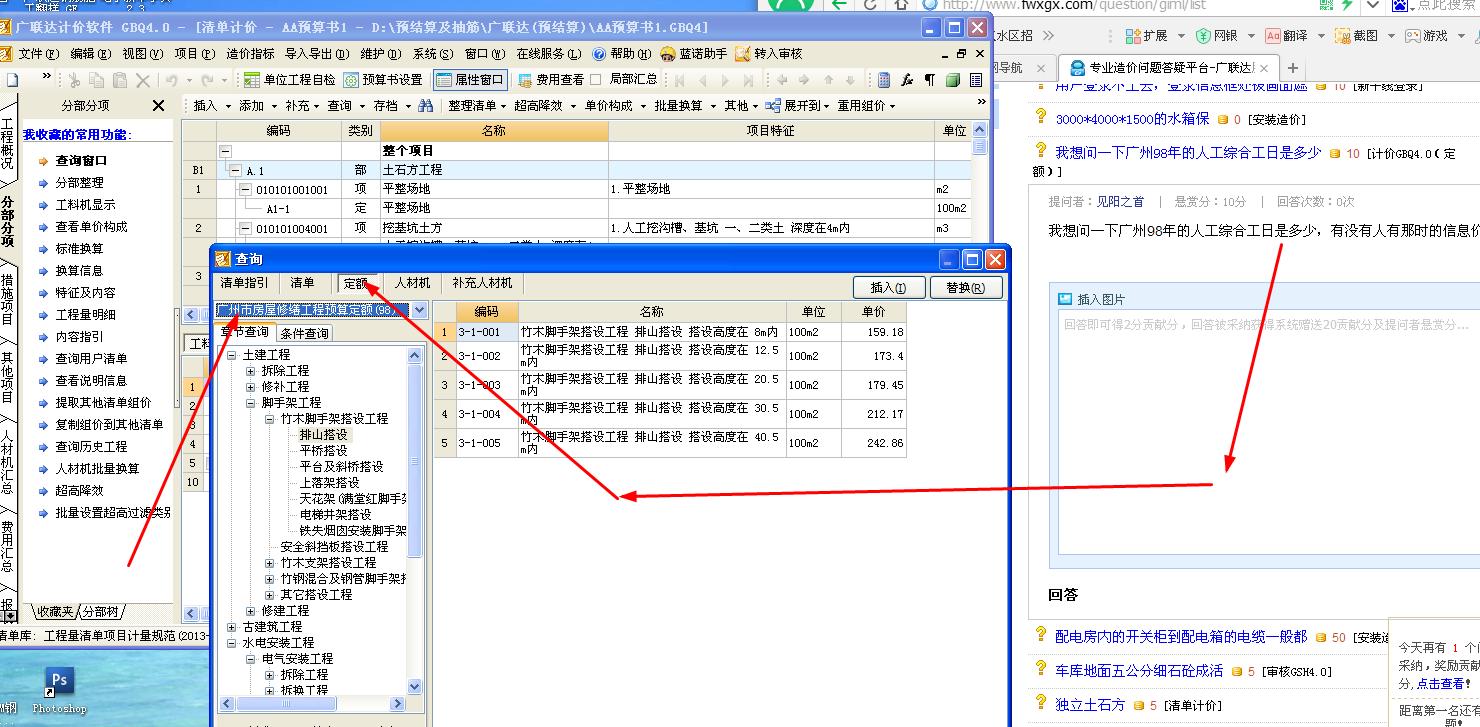Open the 导入导出 menu

tap(316, 54)
